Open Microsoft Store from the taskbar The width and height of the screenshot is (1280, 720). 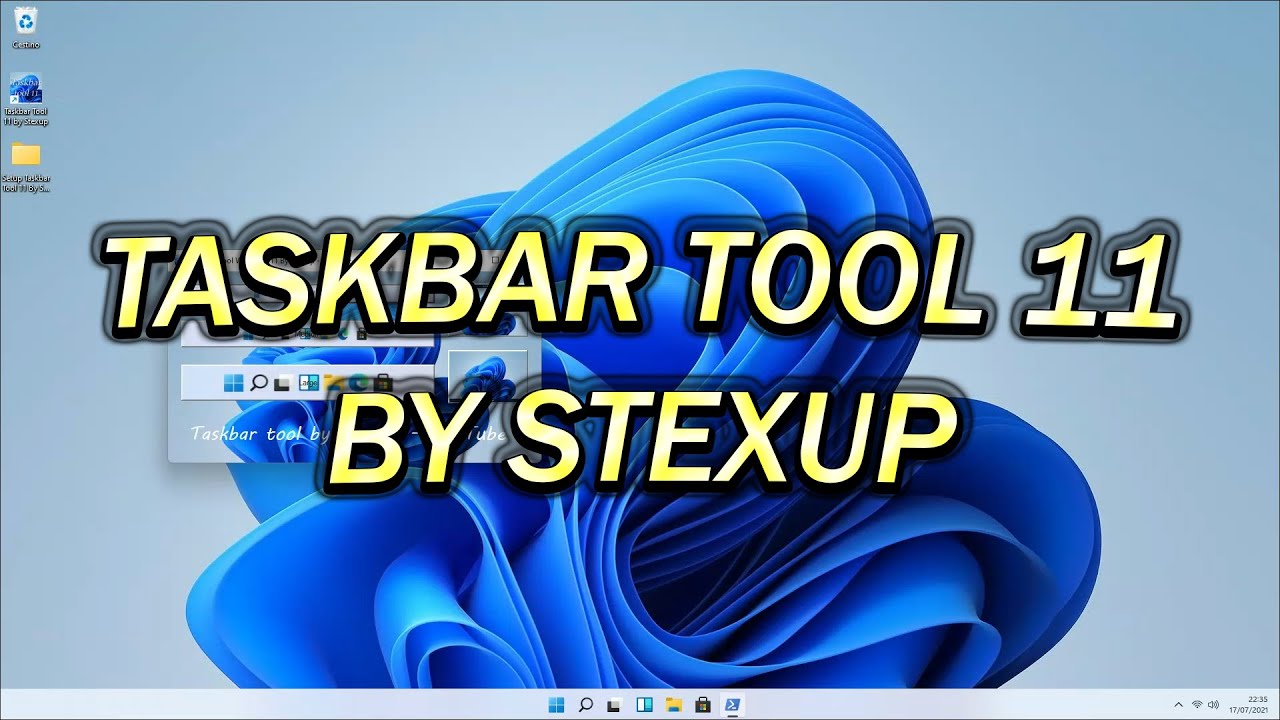(x=702, y=704)
